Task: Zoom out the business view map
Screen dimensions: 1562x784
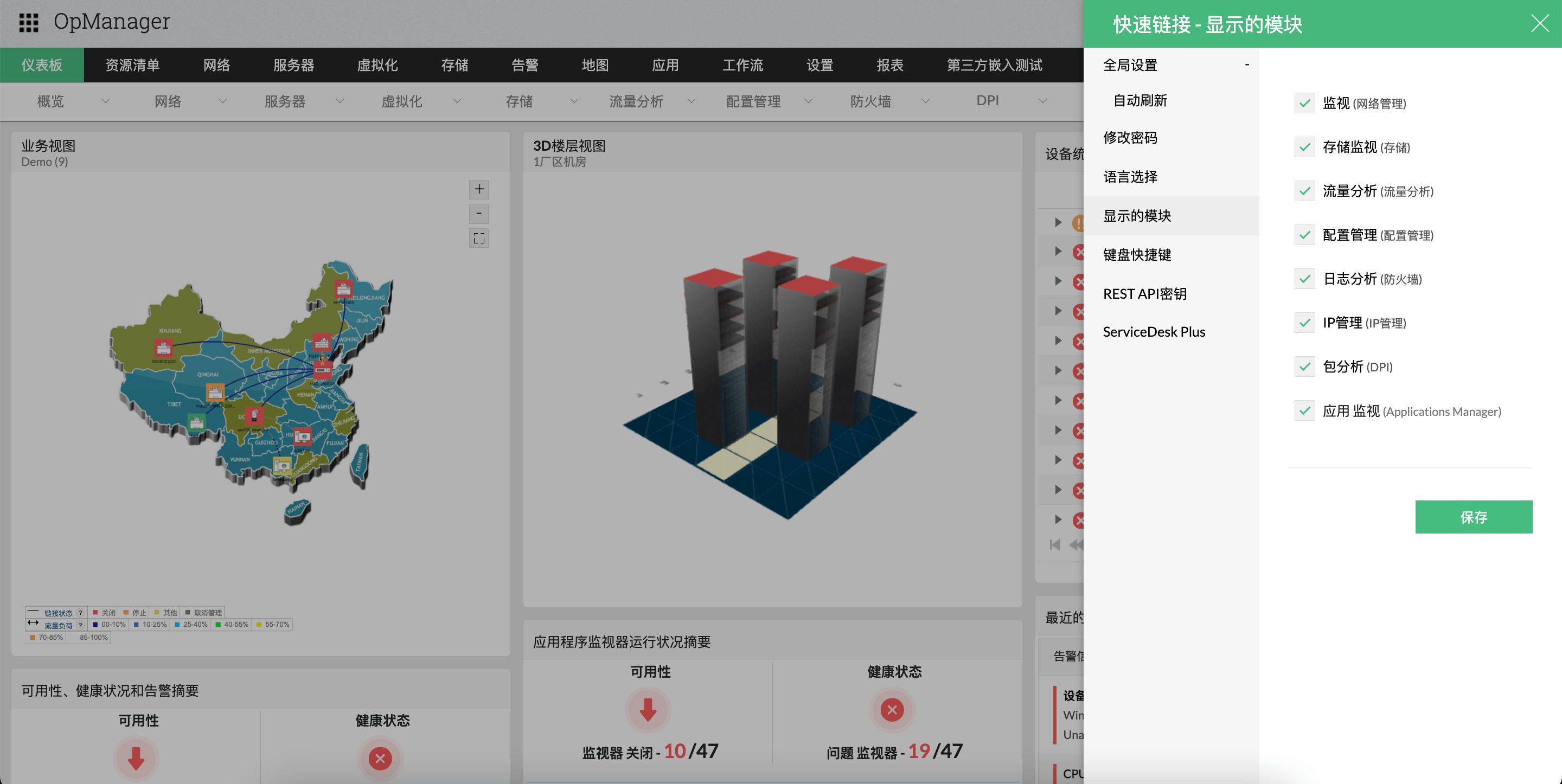Action: (479, 214)
